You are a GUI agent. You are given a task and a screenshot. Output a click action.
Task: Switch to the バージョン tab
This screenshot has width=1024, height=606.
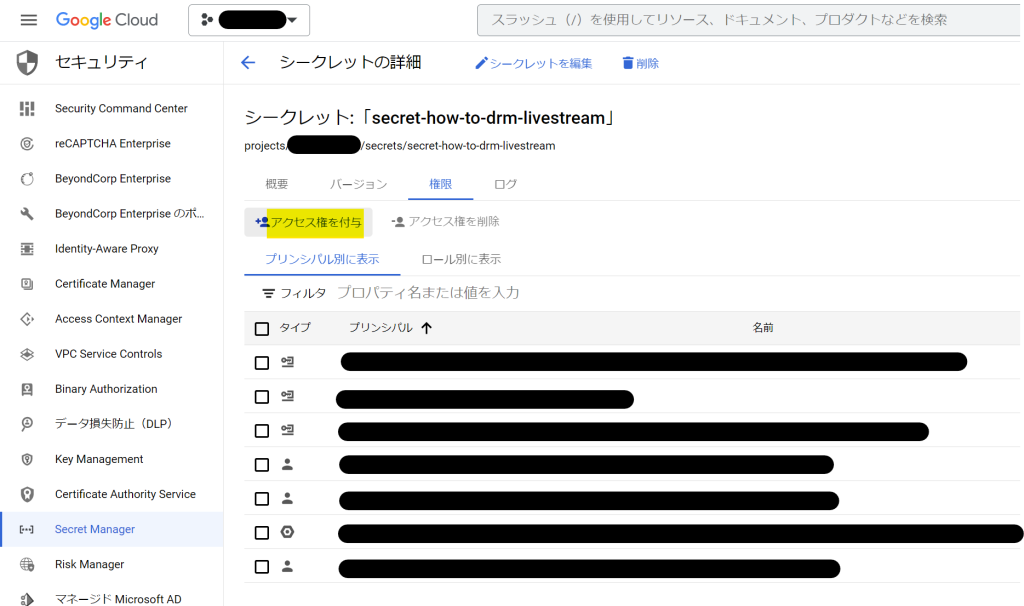tap(359, 185)
